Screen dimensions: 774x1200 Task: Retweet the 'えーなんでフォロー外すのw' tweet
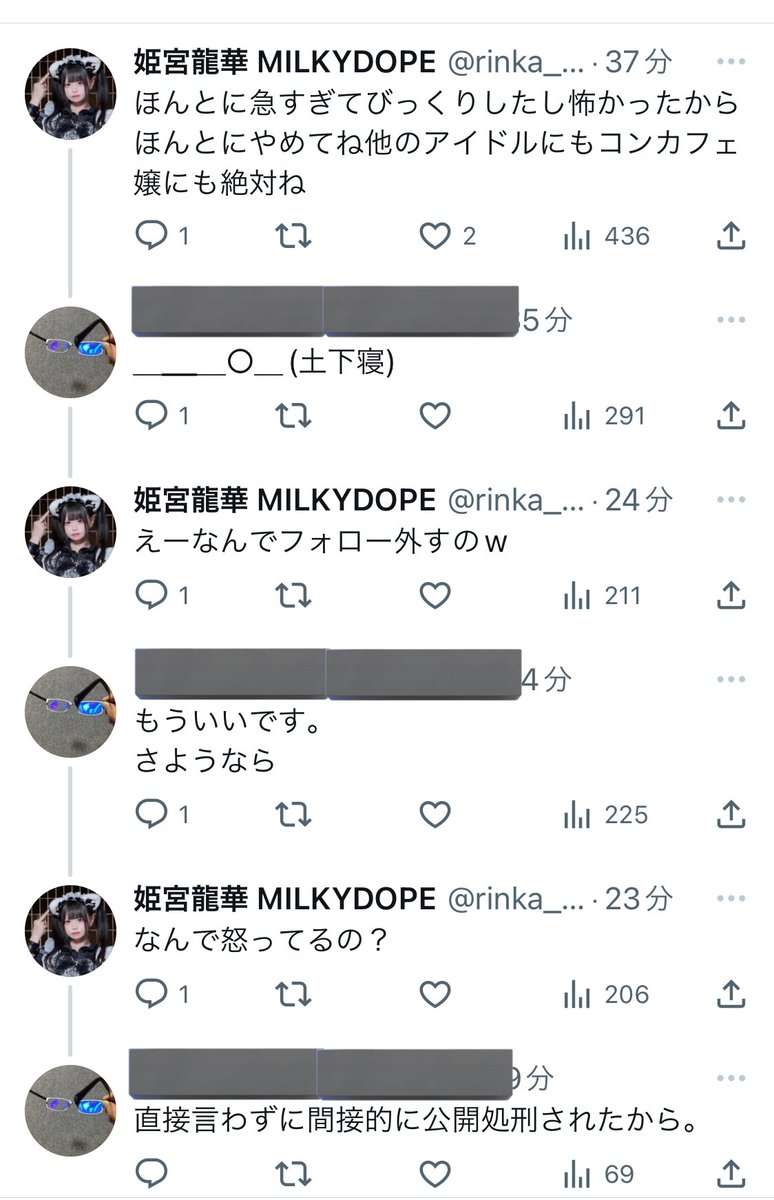(x=293, y=596)
